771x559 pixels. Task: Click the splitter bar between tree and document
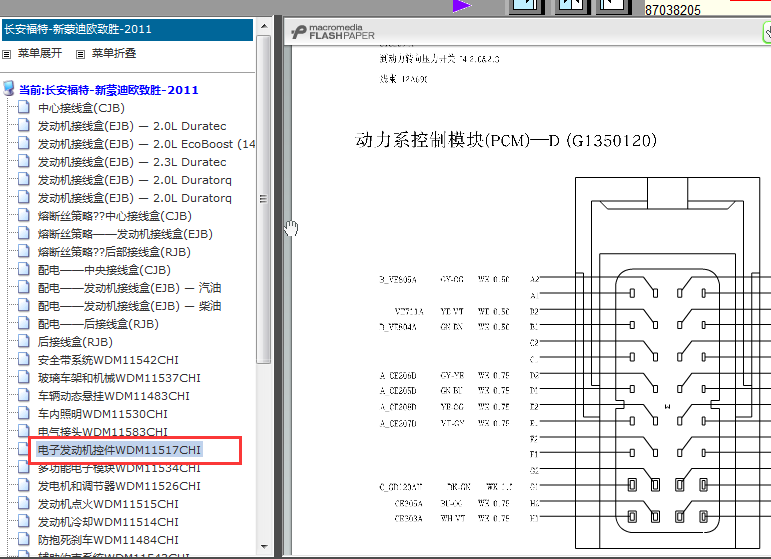pos(278,285)
